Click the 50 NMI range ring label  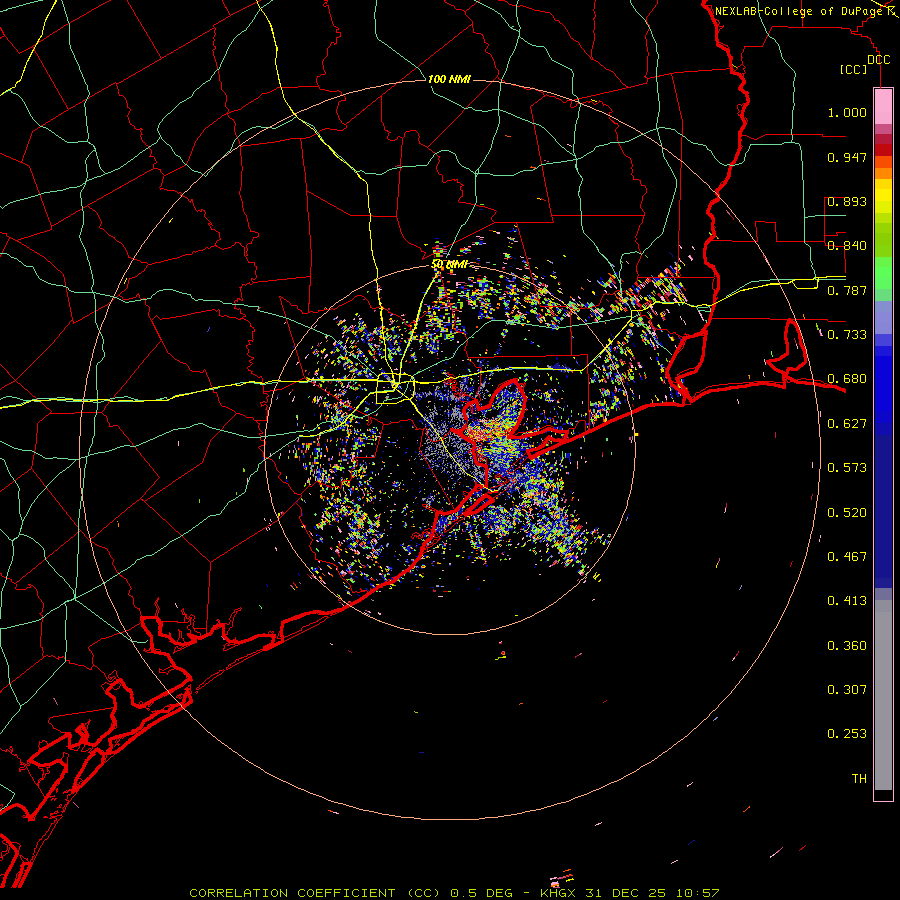coord(449,264)
